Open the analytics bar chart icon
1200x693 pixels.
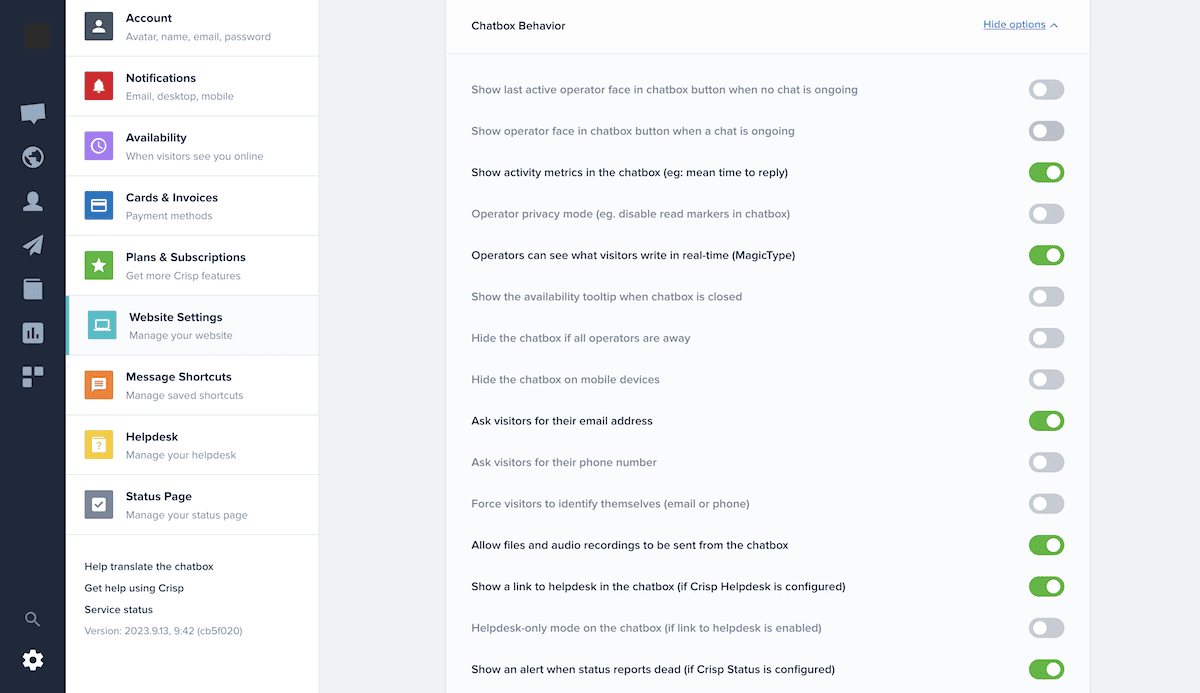point(33,333)
